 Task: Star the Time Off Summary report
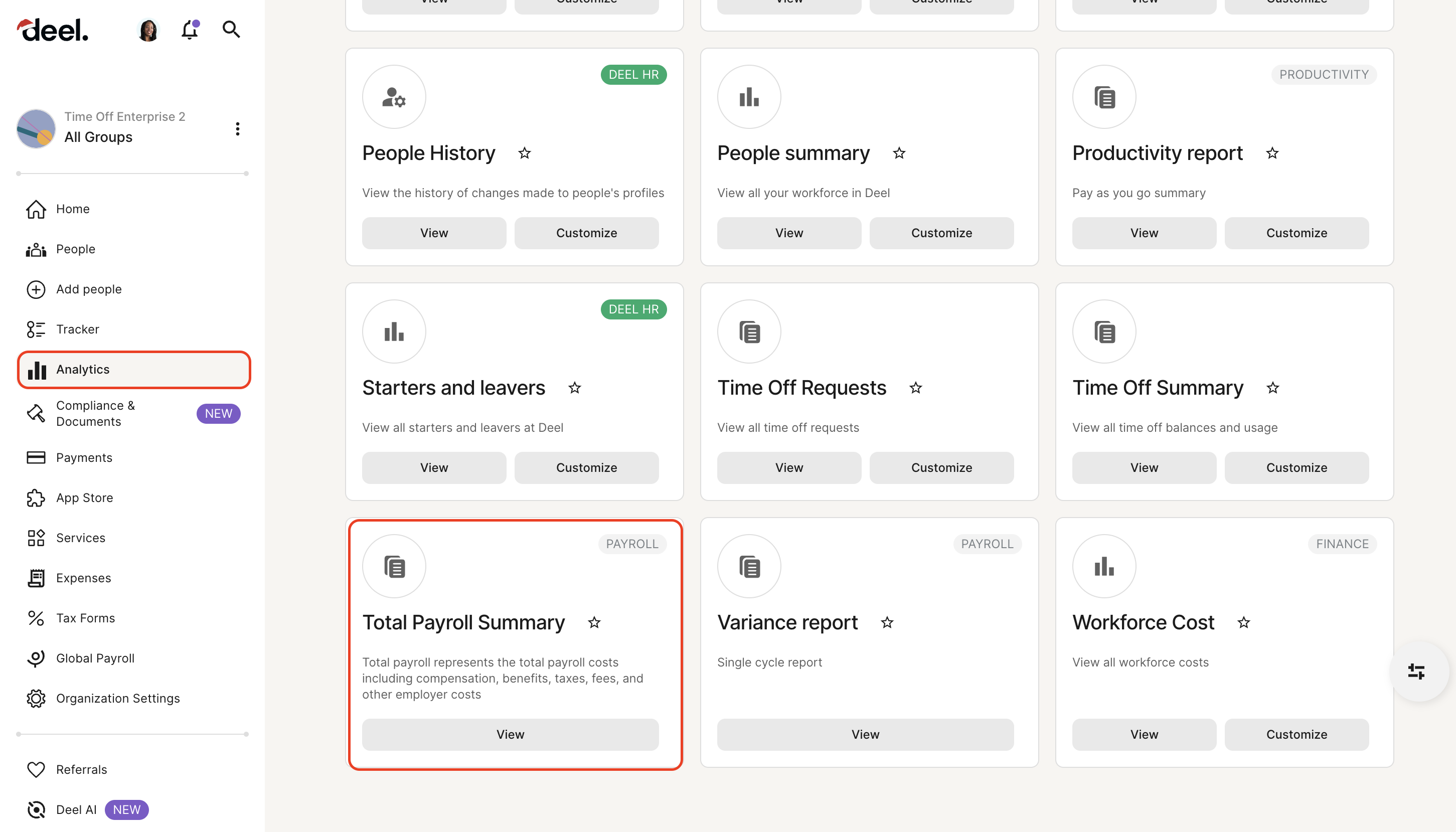tap(1272, 388)
